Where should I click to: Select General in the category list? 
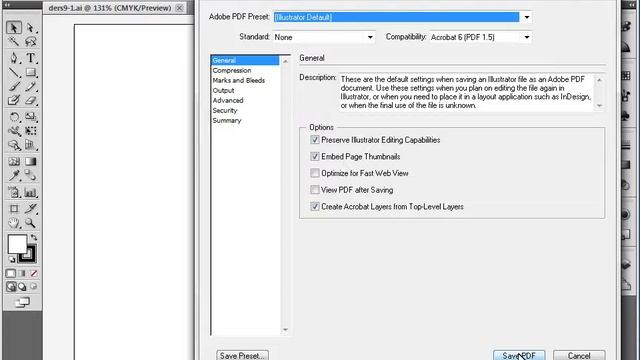click(245, 60)
